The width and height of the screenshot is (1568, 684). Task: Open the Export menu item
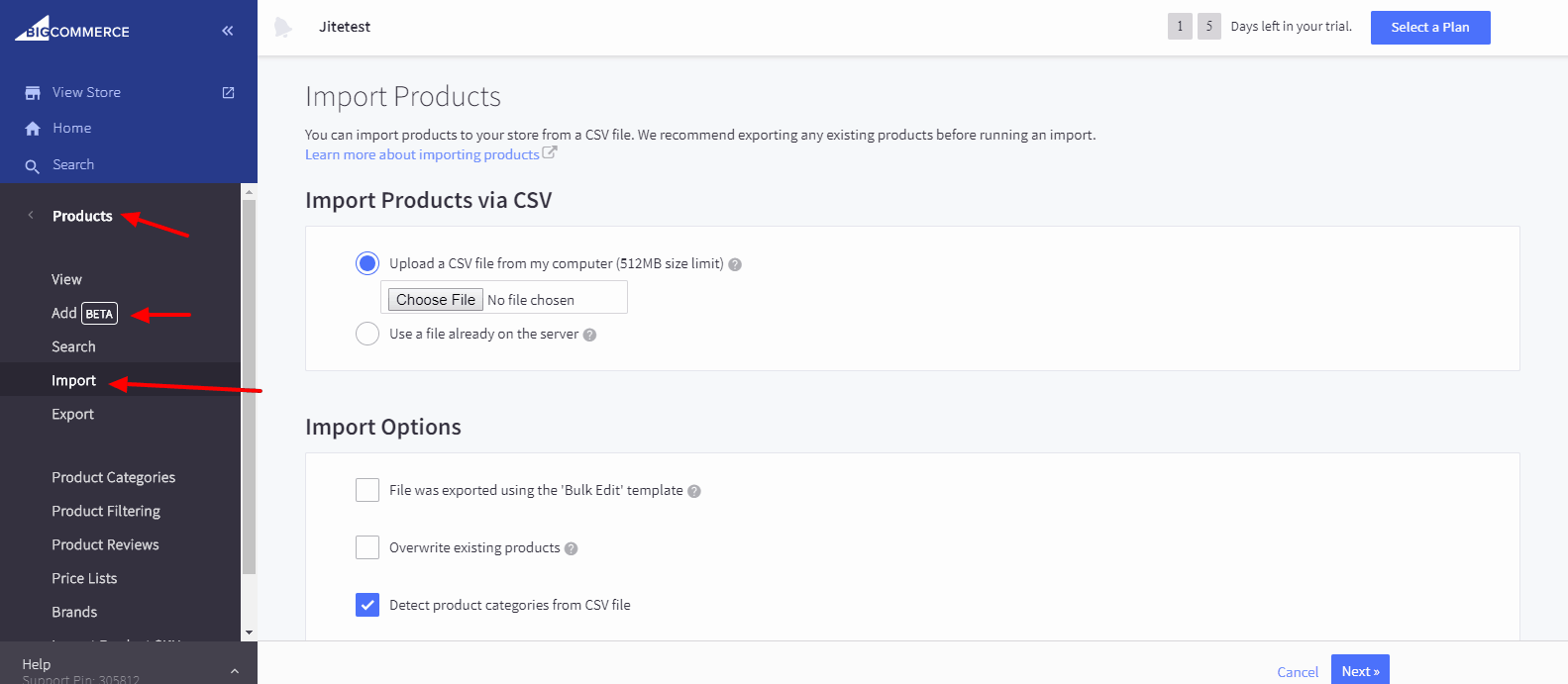pos(72,414)
